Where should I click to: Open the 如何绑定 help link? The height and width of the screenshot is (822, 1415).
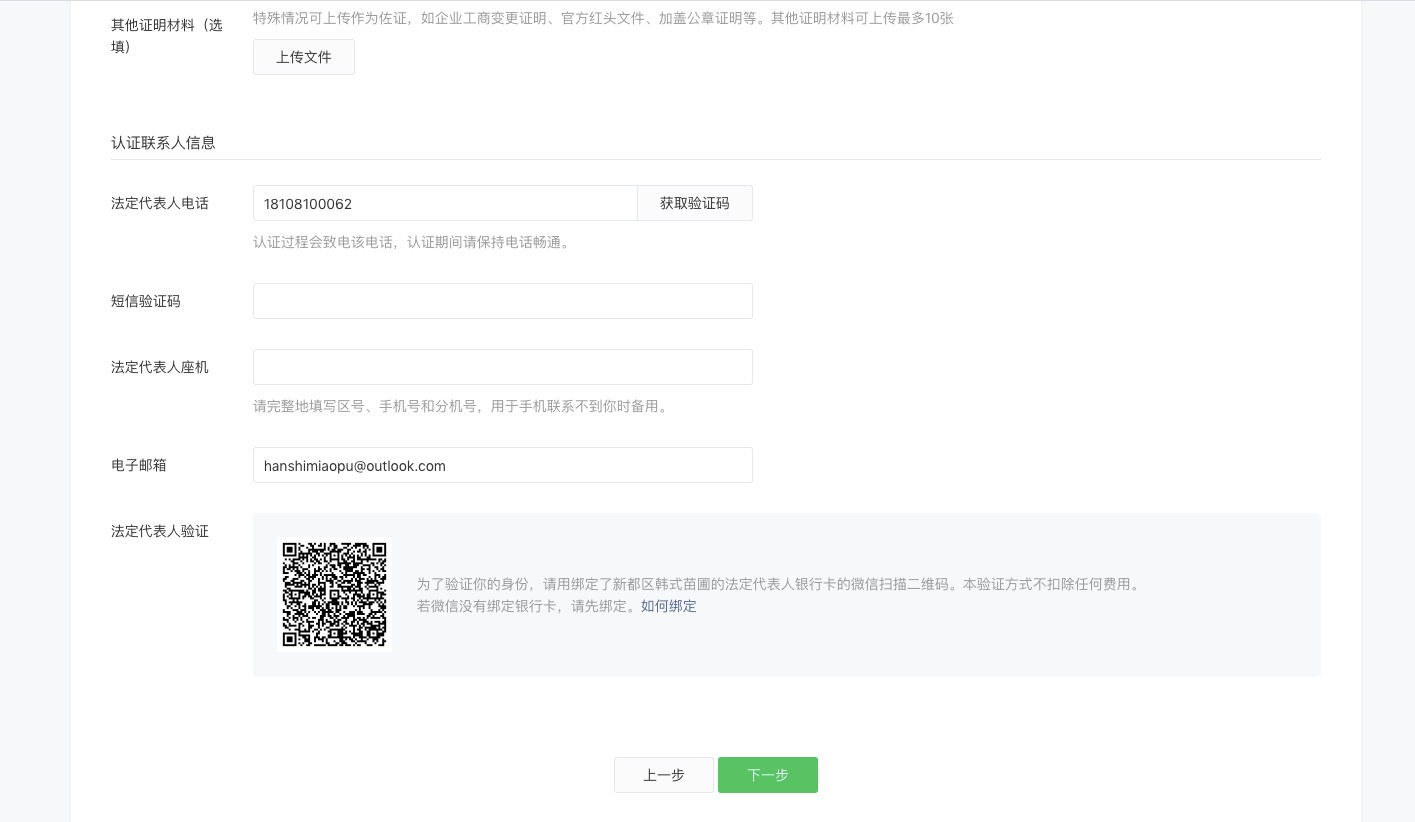(x=669, y=606)
